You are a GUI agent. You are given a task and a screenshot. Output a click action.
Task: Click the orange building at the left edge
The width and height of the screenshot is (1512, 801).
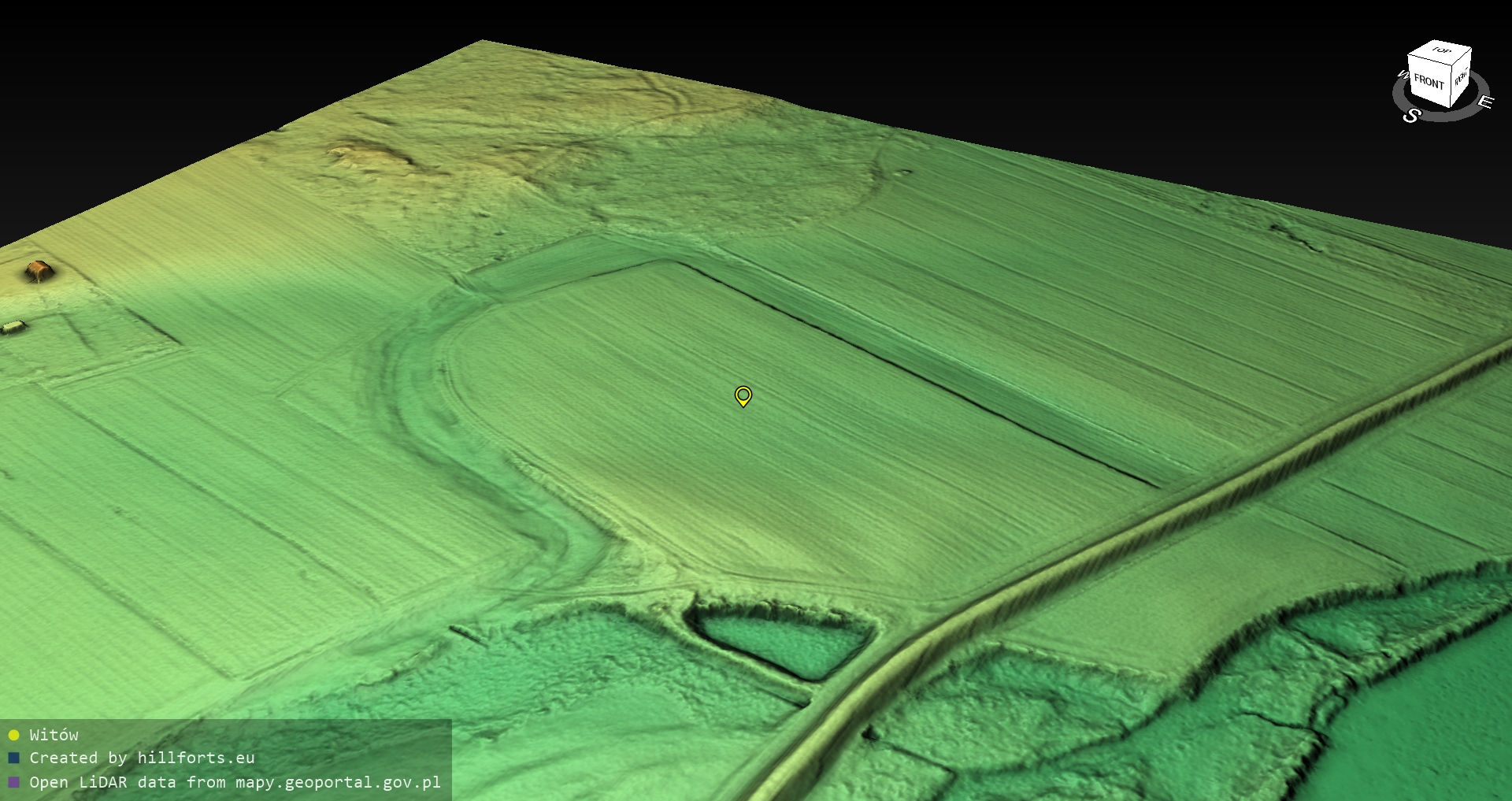(x=38, y=272)
